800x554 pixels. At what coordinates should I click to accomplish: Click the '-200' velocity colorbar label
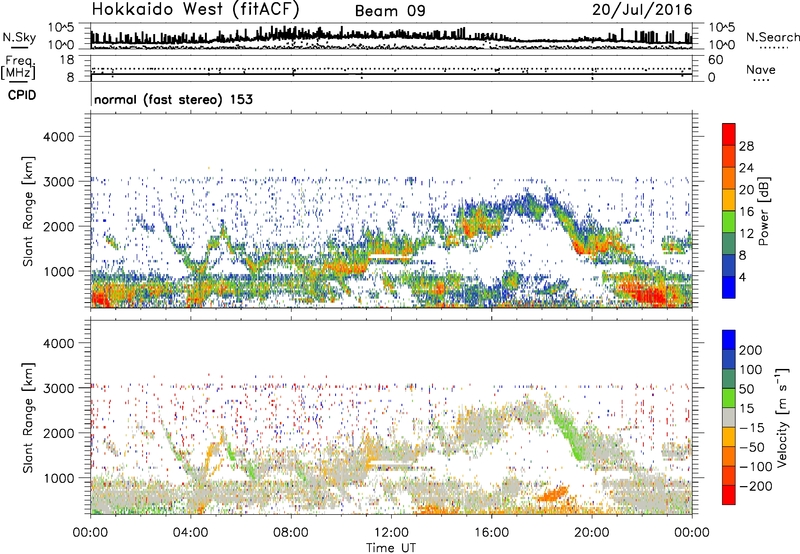point(755,486)
